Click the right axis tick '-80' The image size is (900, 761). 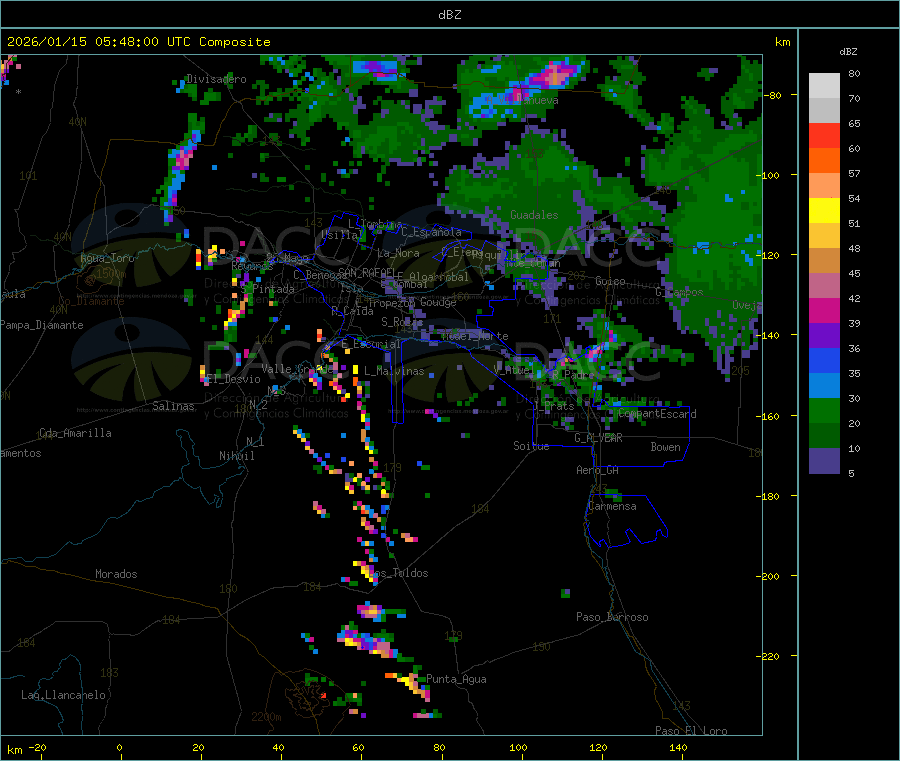tap(773, 95)
